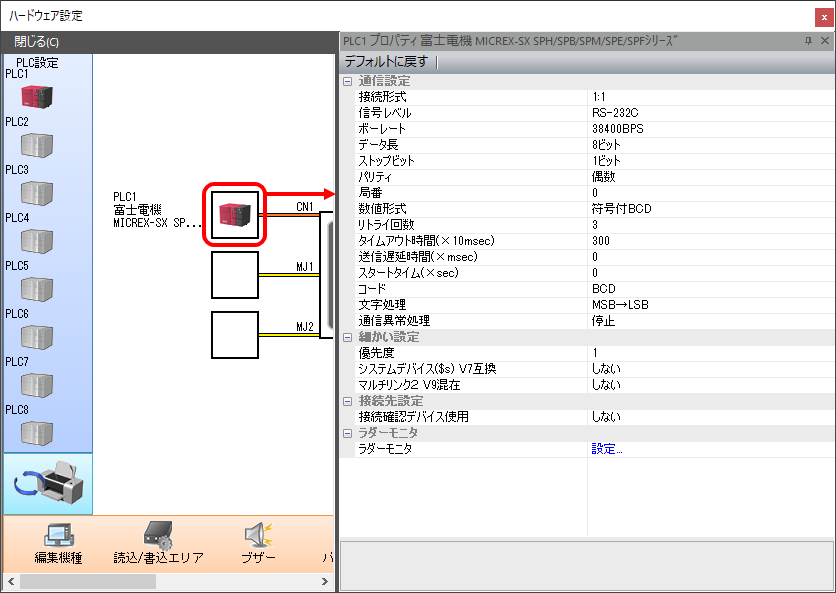This screenshot has height=593, width=836.
Task: Collapse the 細かい設定 section
Action: click(x=347, y=337)
